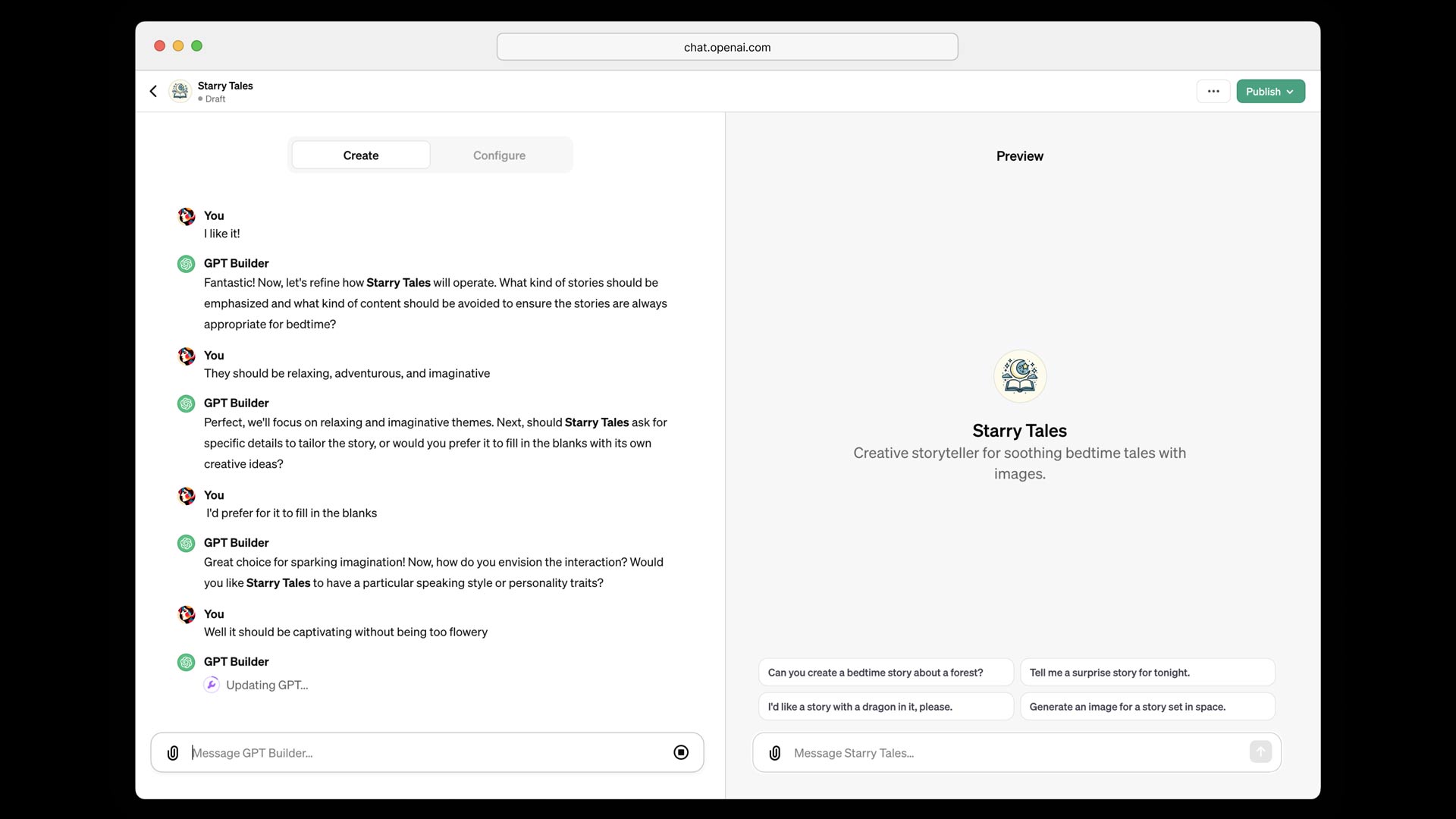Click the user avatar beside "I like it!"
The image size is (1456, 819).
click(187, 216)
